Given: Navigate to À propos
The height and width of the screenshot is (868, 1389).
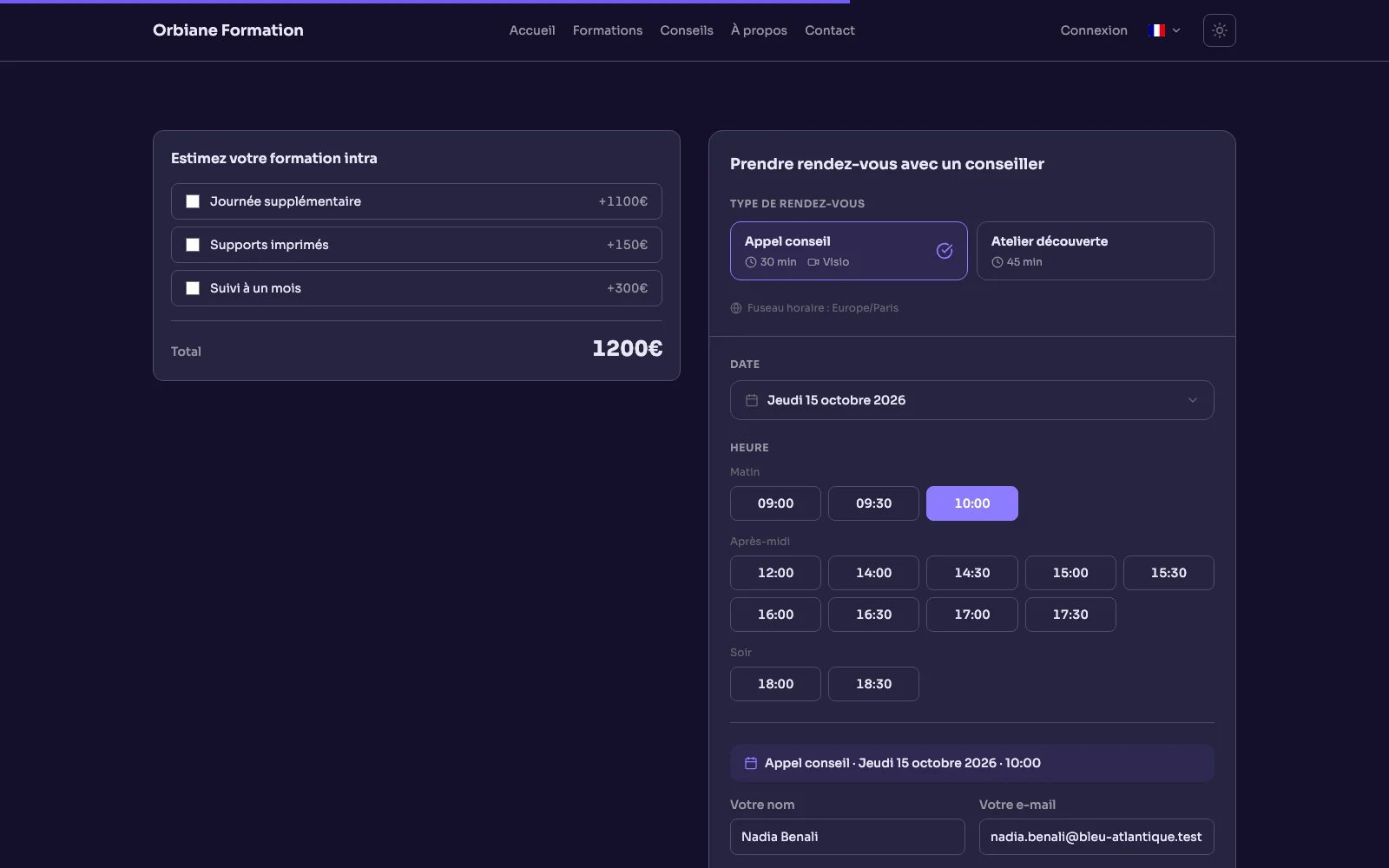Looking at the screenshot, I should tap(759, 30).
